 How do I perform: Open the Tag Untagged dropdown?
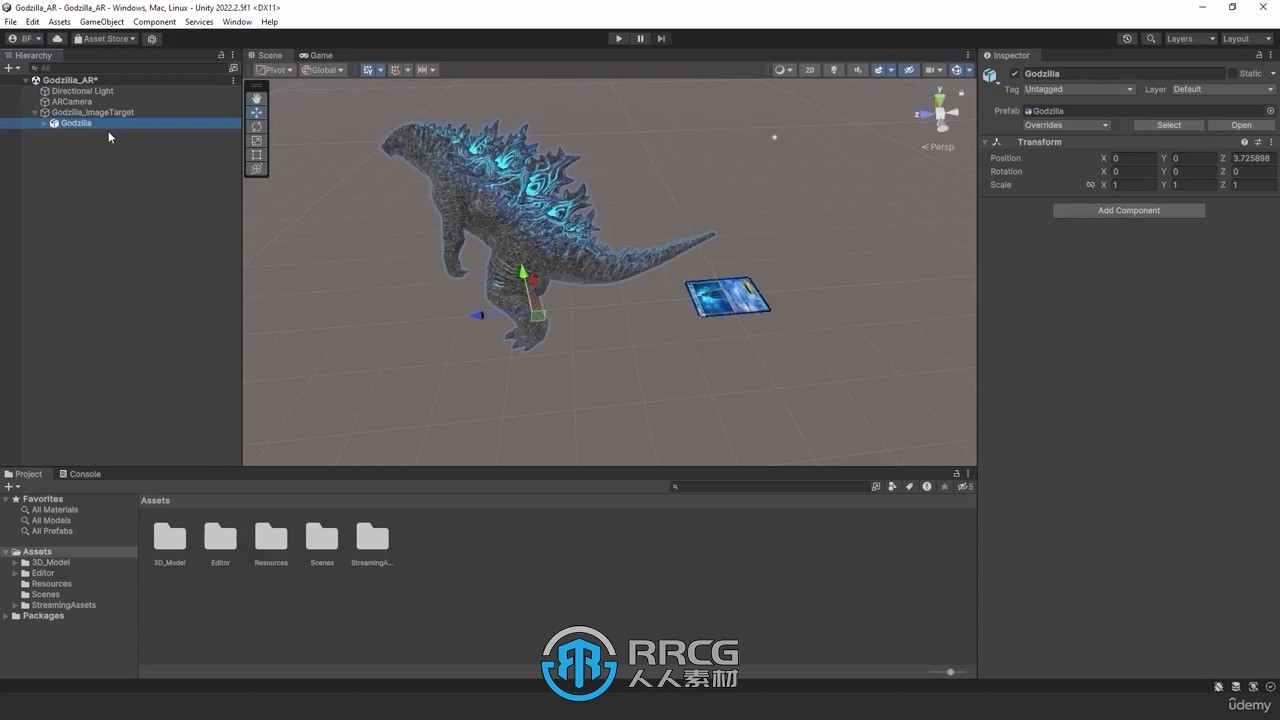[1079, 89]
